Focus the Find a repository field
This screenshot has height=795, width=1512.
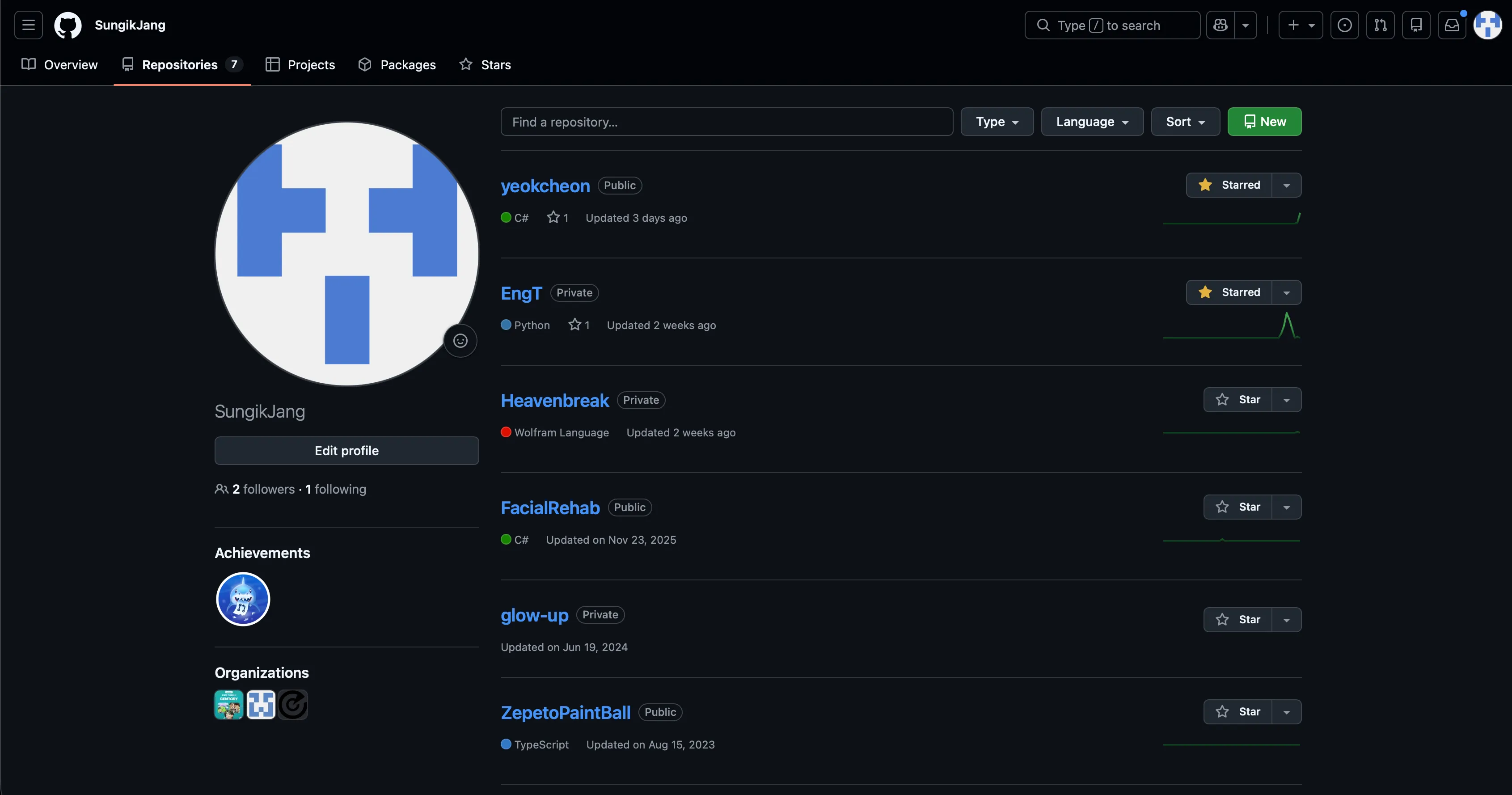click(x=726, y=122)
